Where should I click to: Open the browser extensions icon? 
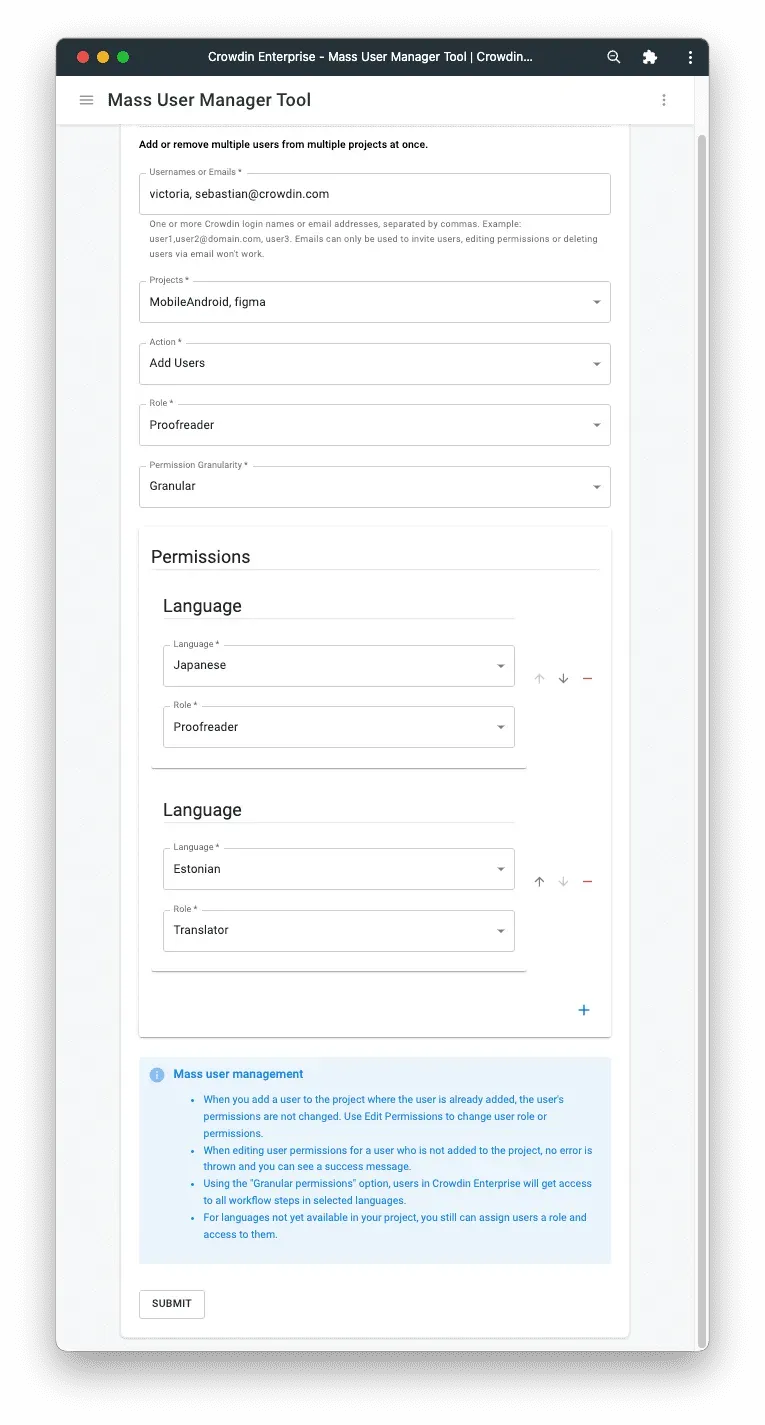[650, 57]
